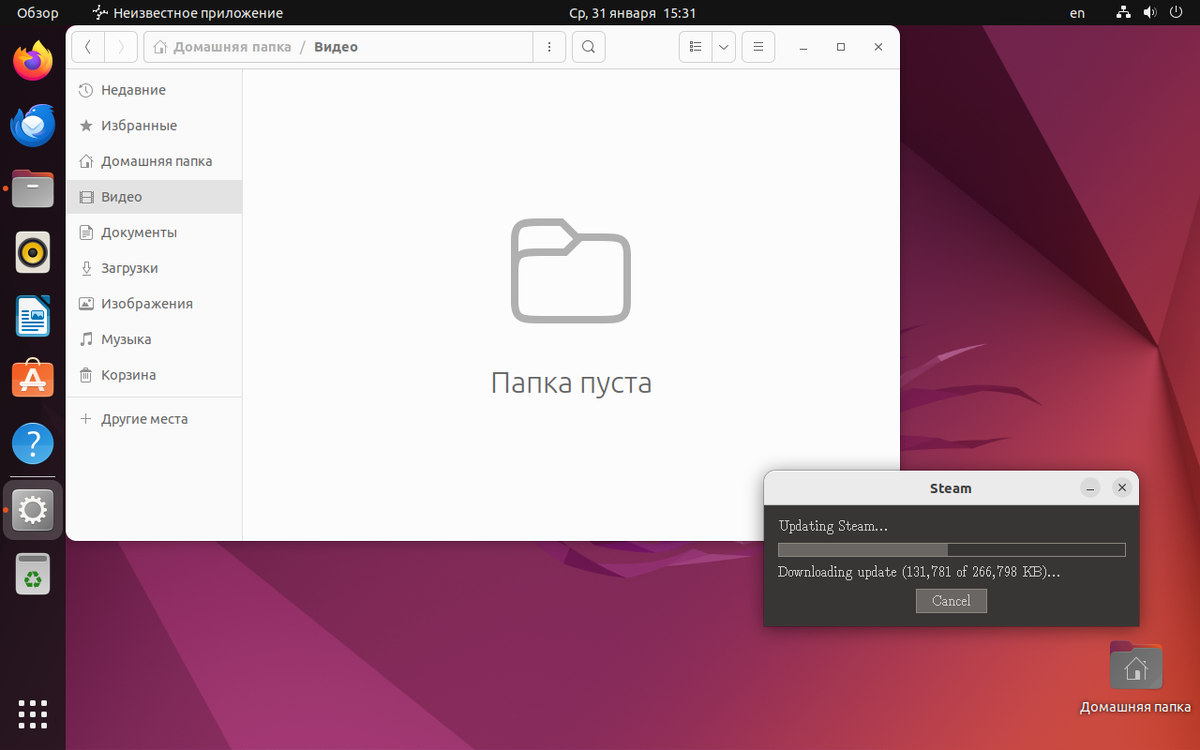Open the view sorting dropdown chevron

tap(723, 46)
